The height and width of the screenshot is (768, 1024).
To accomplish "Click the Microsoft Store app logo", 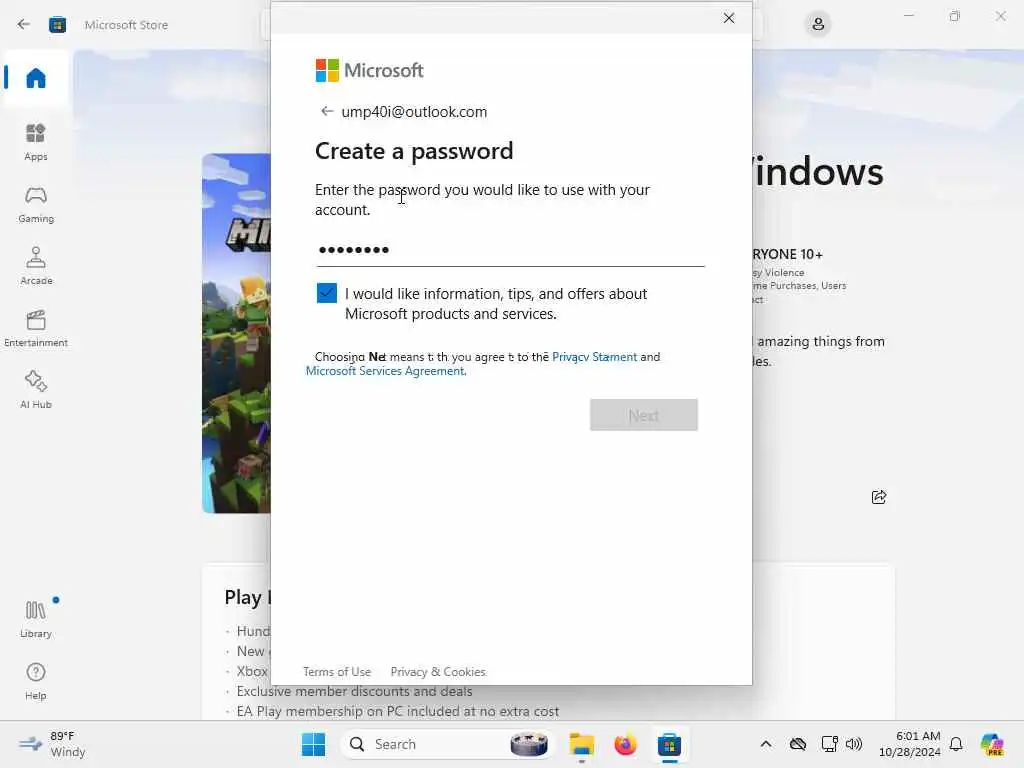I will (57, 25).
